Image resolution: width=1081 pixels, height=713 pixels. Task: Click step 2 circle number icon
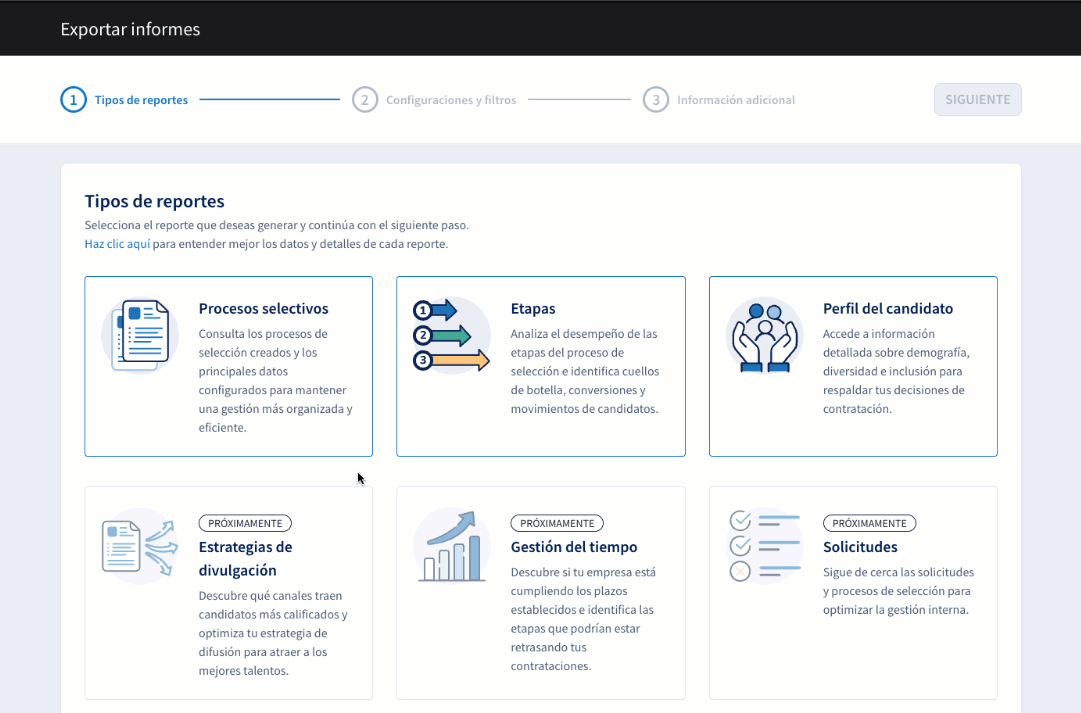pos(365,100)
